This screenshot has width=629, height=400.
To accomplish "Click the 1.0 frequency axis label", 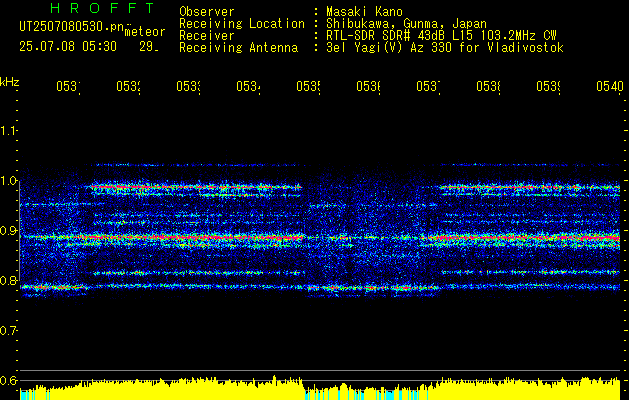I will pyautogui.click(x=8, y=181).
